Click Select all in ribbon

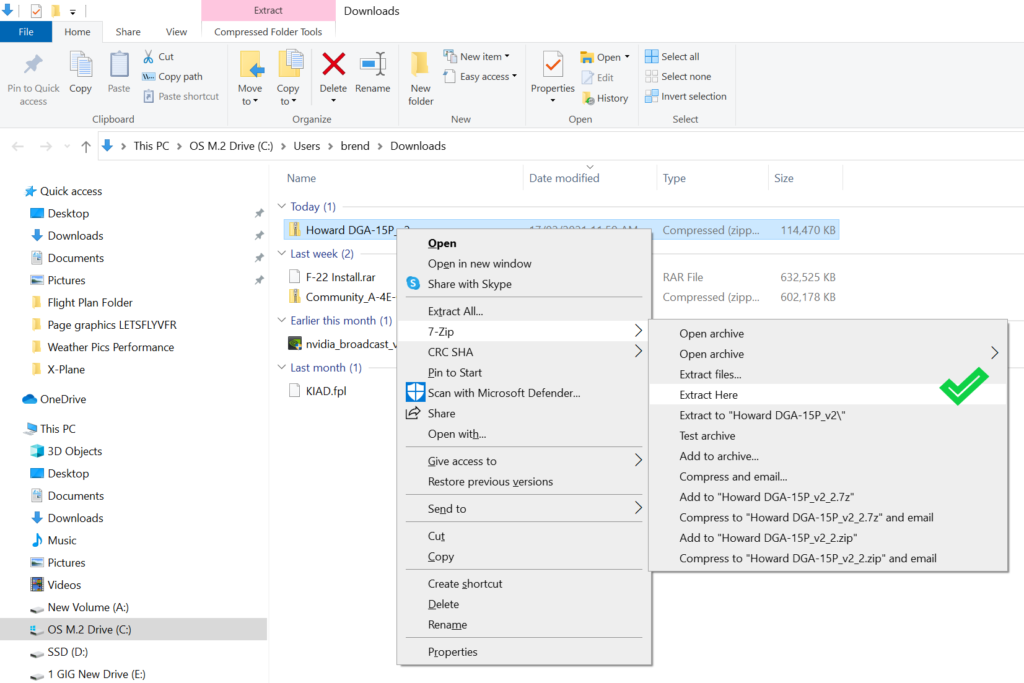coord(672,57)
